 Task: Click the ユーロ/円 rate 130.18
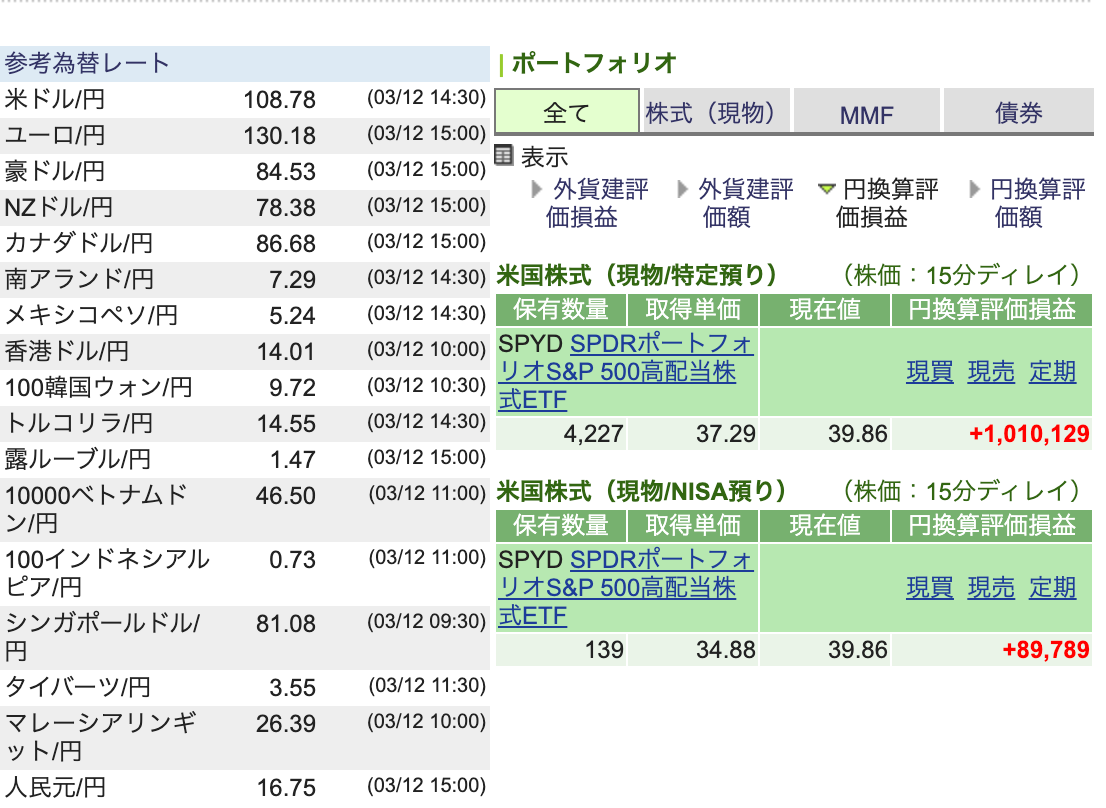click(x=279, y=135)
